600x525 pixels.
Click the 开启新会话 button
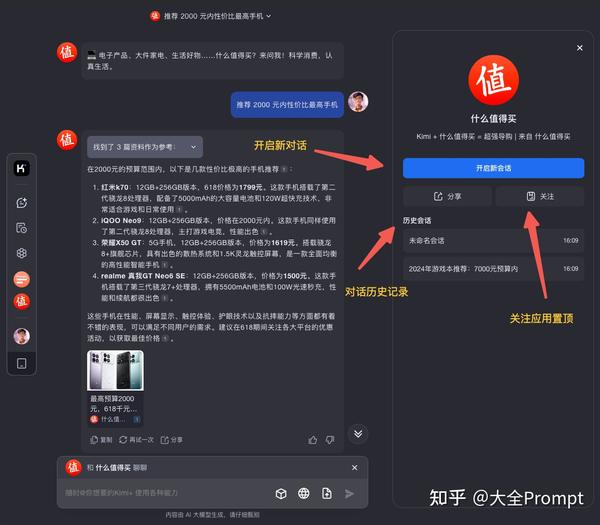click(x=493, y=168)
